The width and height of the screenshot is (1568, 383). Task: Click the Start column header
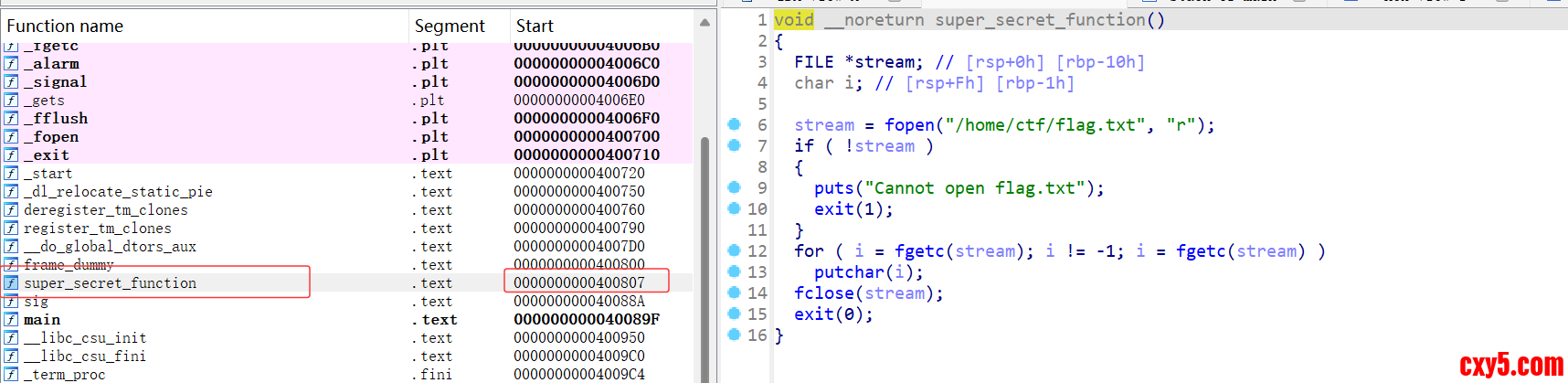coord(535,27)
